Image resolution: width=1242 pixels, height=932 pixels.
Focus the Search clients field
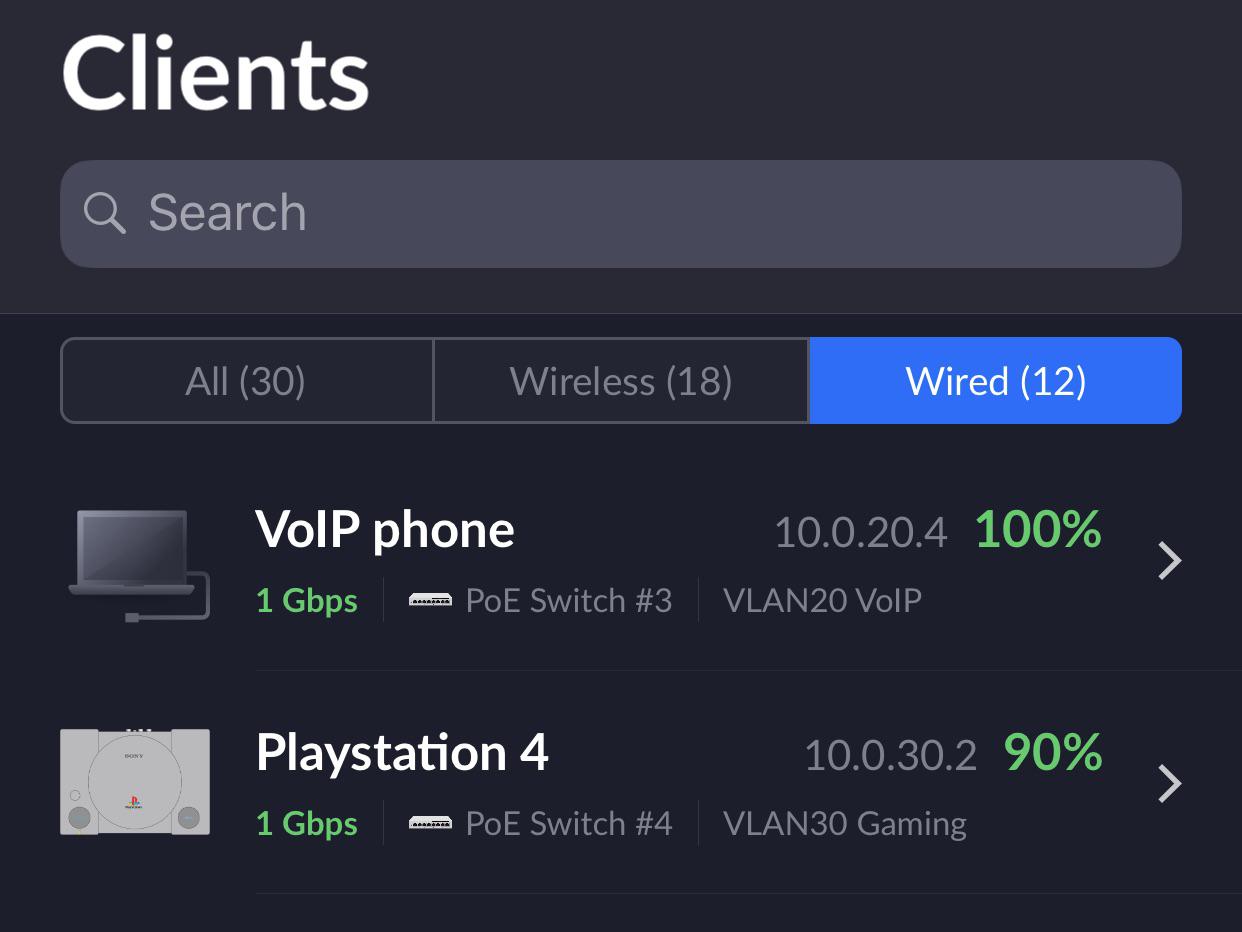click(x=640, y=213)
